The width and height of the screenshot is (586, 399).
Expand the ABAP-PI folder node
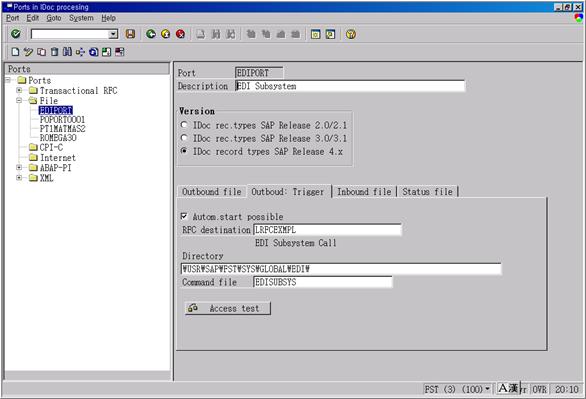coord(19,167)
